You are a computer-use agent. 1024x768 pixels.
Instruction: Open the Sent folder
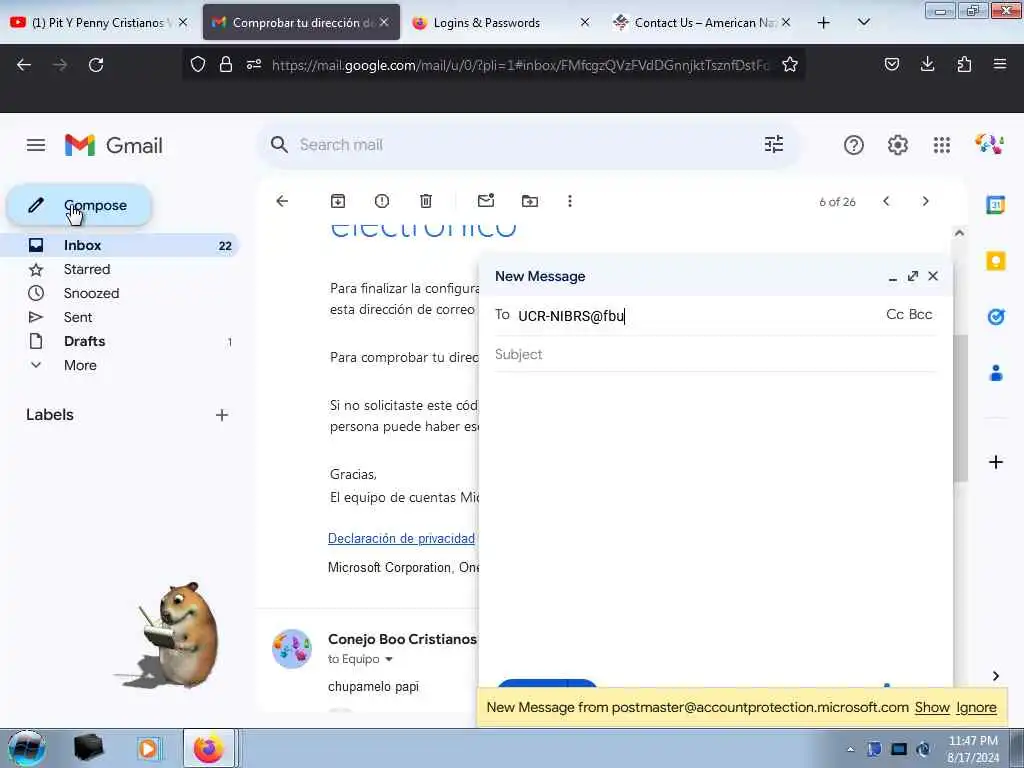78,317
